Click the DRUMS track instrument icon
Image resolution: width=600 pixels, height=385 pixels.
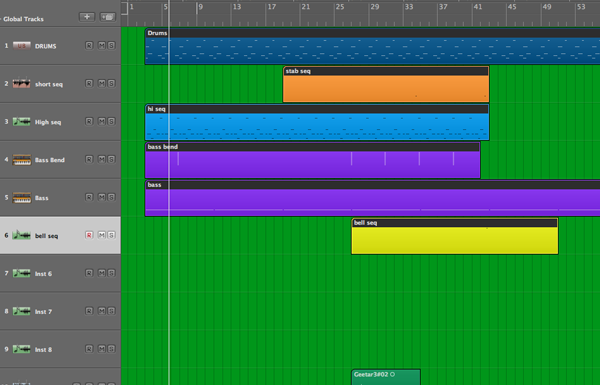coord(22,46)
